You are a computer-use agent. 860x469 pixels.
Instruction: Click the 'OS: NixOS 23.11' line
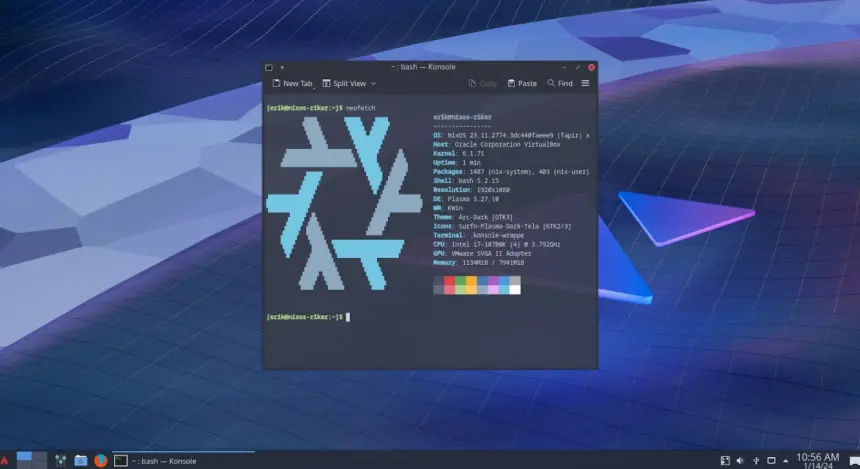tap(511, 135)
